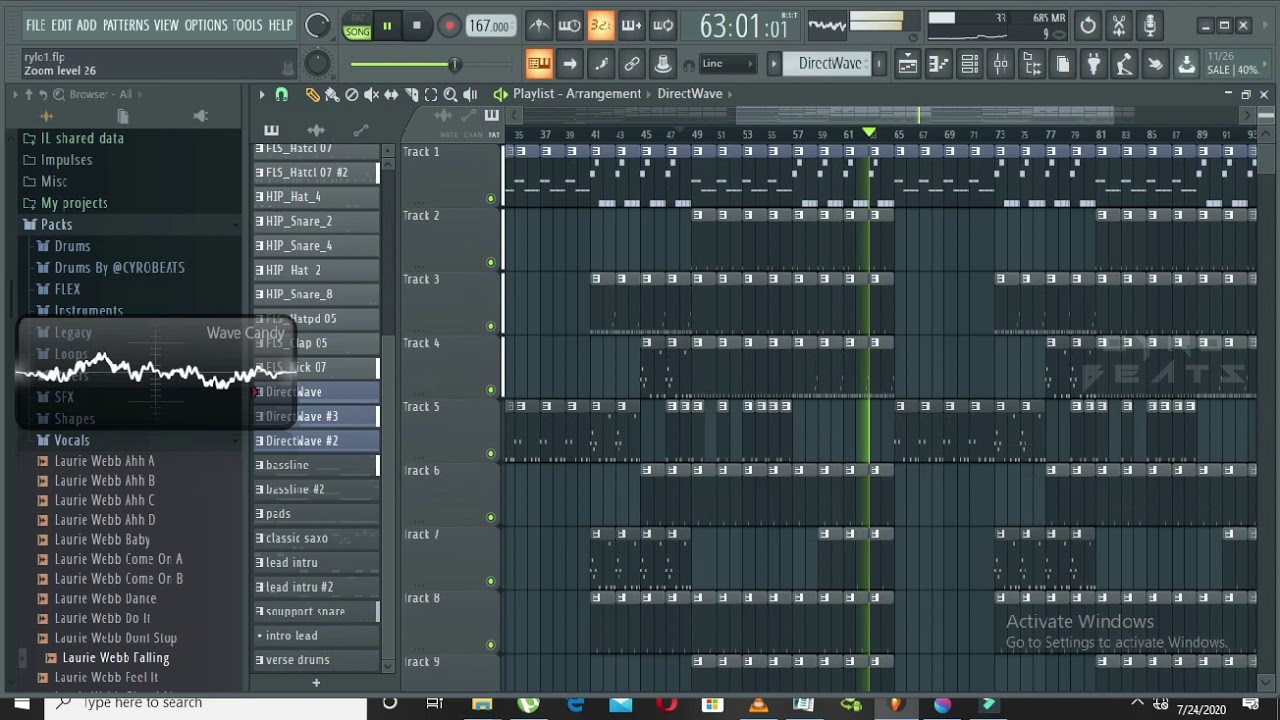Open the playlist options menu arrow
Viewport: 1280px width, 720px height.
[261, 94]
